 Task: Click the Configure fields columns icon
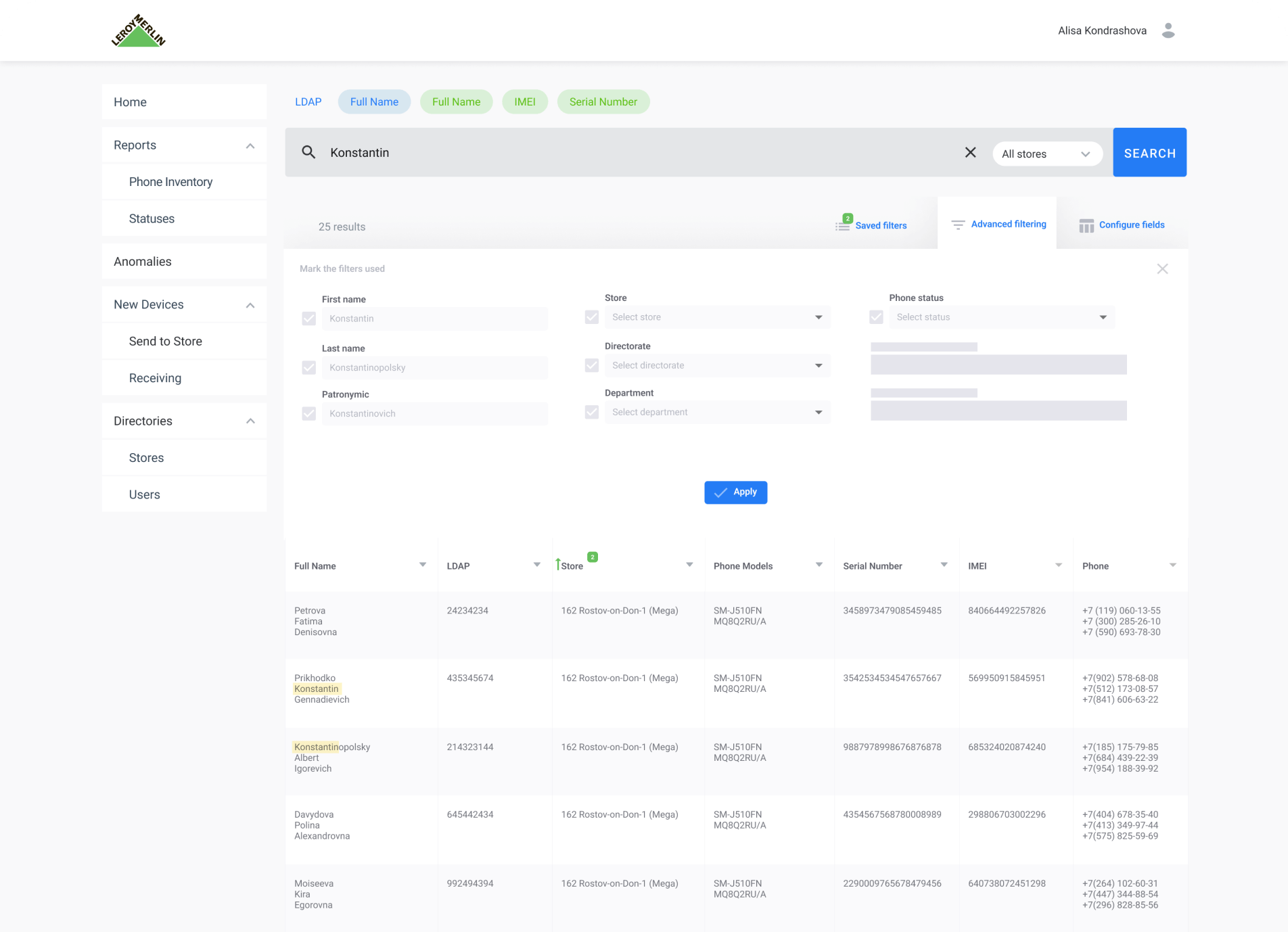pos(1086,225)
